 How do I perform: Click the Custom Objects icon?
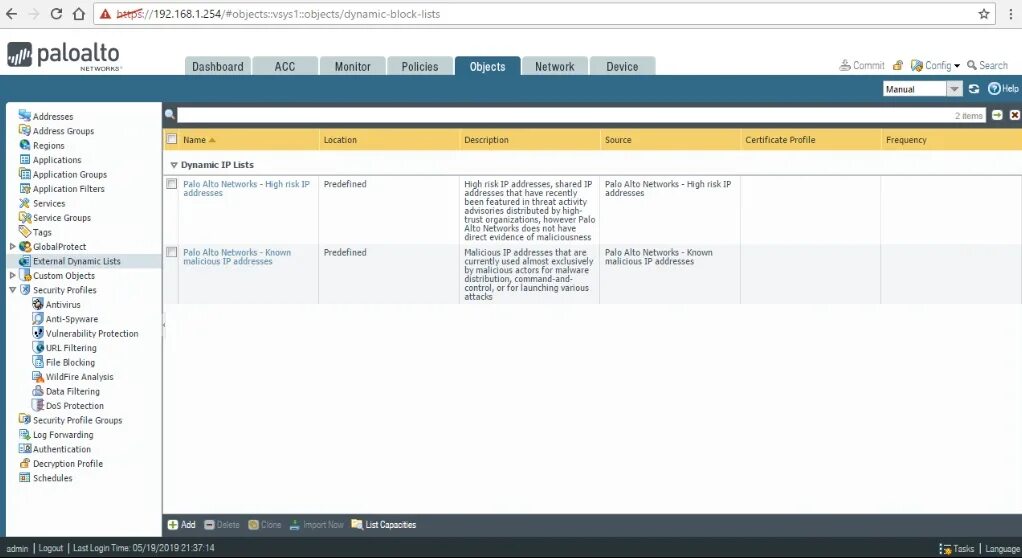tap(25, 275)
